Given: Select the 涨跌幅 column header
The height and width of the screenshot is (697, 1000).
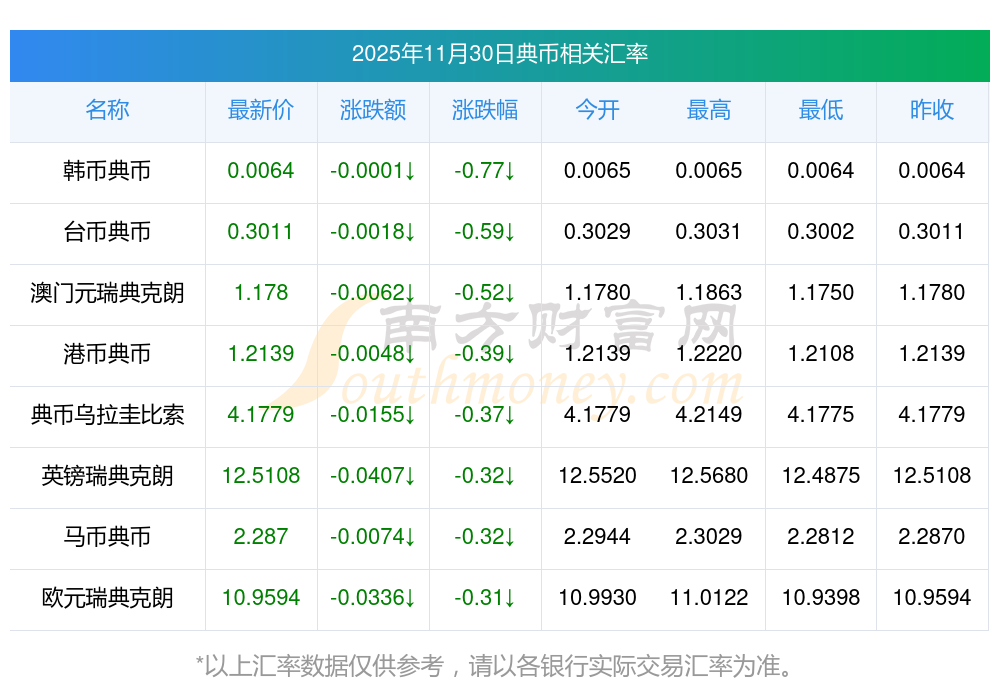Looking at the screenshot, I should [x=485, y=110].
